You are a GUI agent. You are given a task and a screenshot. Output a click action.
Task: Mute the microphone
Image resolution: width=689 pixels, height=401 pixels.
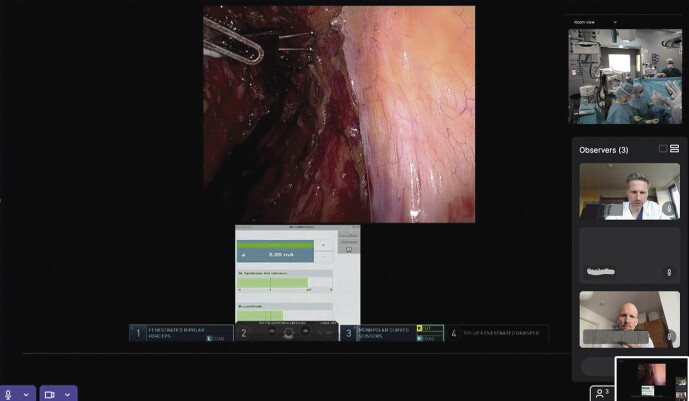click(x=10, y=394)
